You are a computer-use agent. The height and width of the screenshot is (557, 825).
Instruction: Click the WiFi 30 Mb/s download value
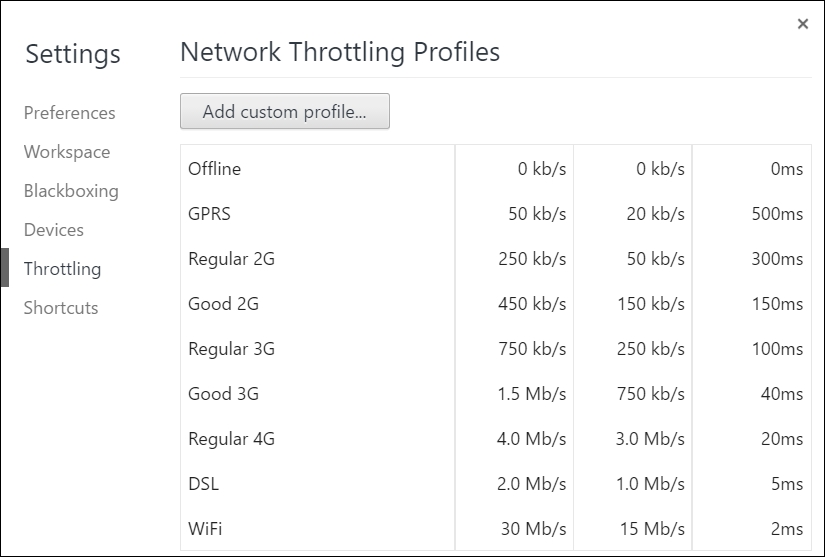(x=533, y=528)
